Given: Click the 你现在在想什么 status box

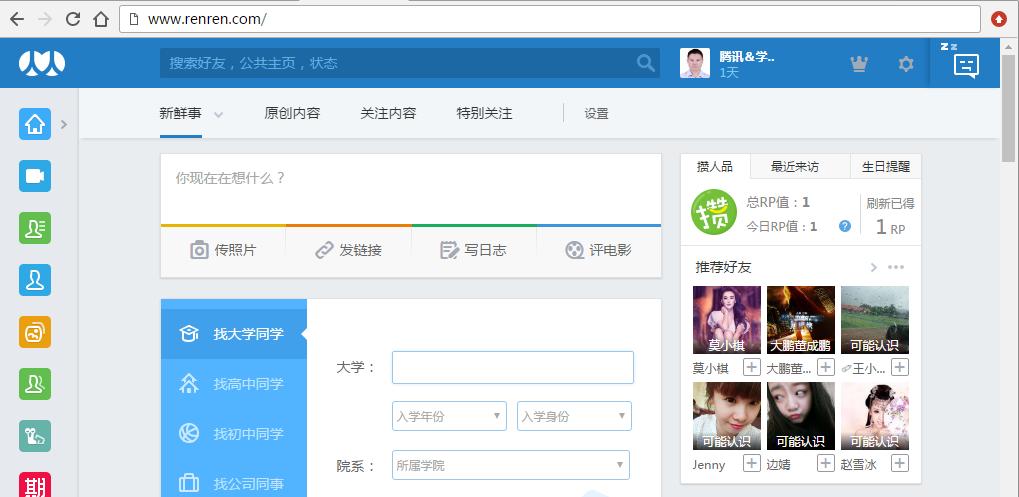Looking at the screenshot, I should (411, 189).
